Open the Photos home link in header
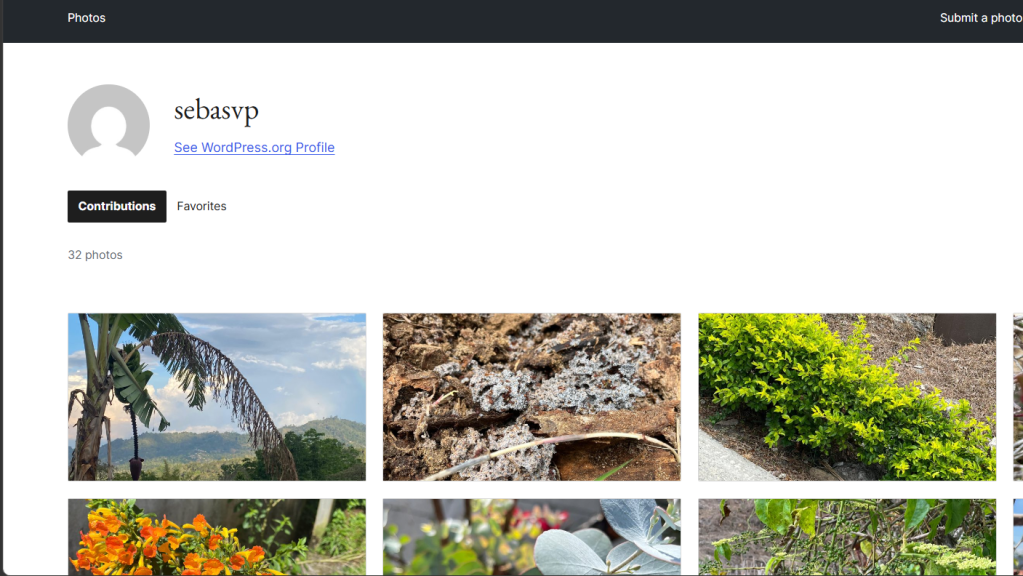The width and height of the screenshot is (1023, 576). [x=86, y=18]
